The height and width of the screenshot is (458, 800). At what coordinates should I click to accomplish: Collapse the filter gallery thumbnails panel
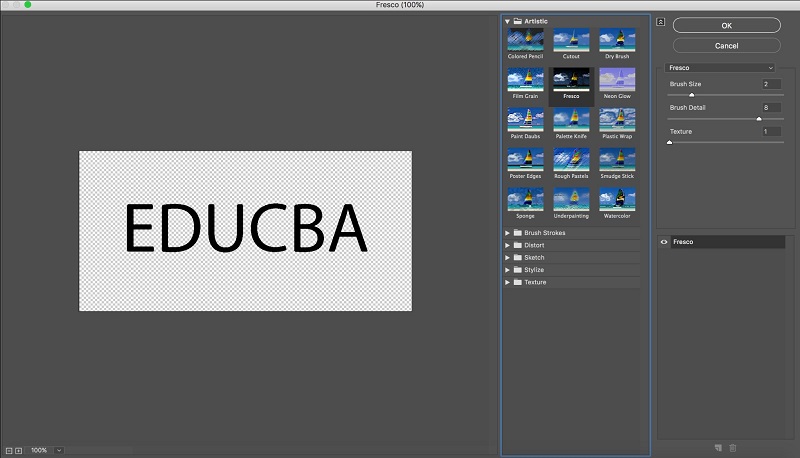pos(661,22)
